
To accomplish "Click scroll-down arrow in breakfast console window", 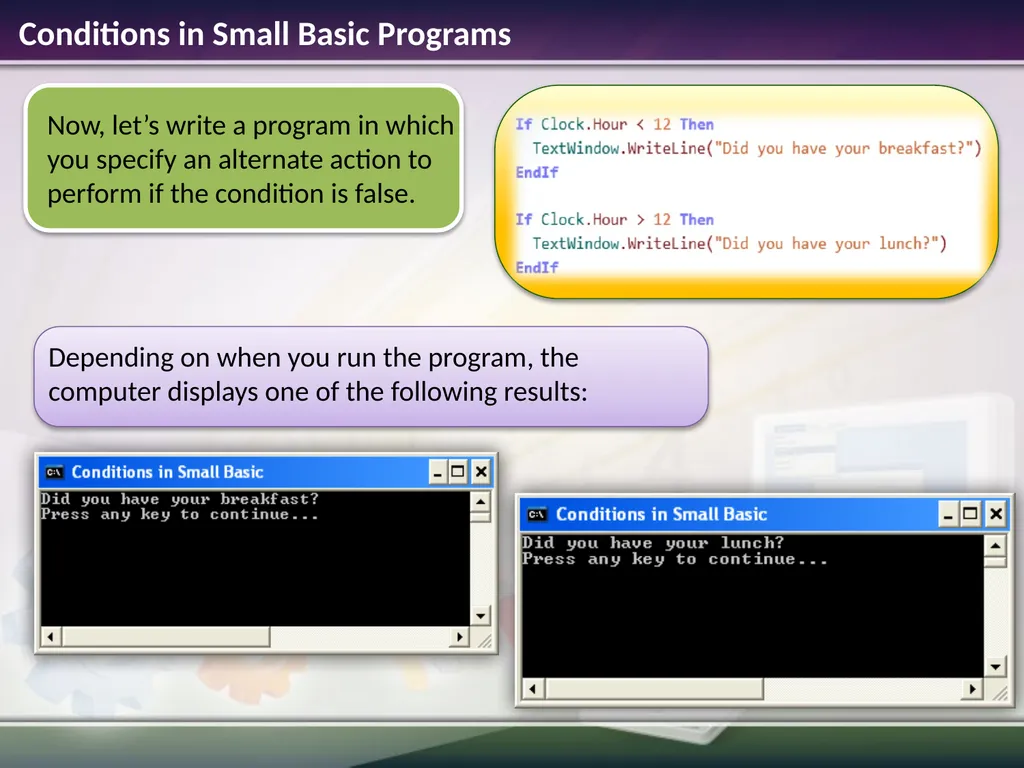I will click(x=481, y=616).
